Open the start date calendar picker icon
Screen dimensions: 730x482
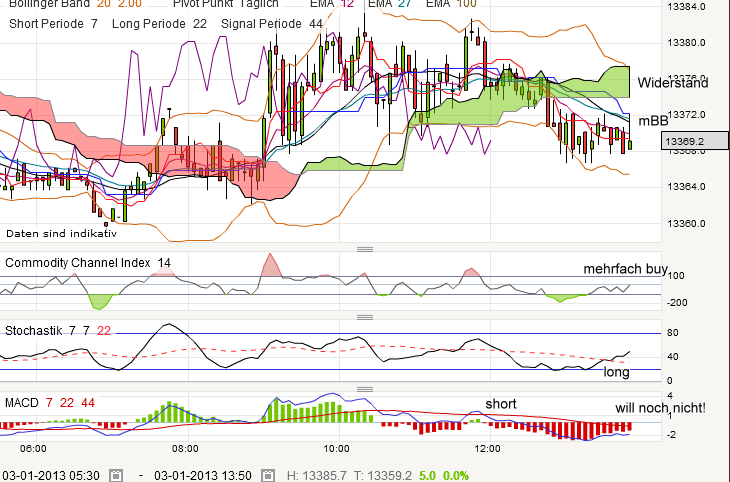pos(116,475)
